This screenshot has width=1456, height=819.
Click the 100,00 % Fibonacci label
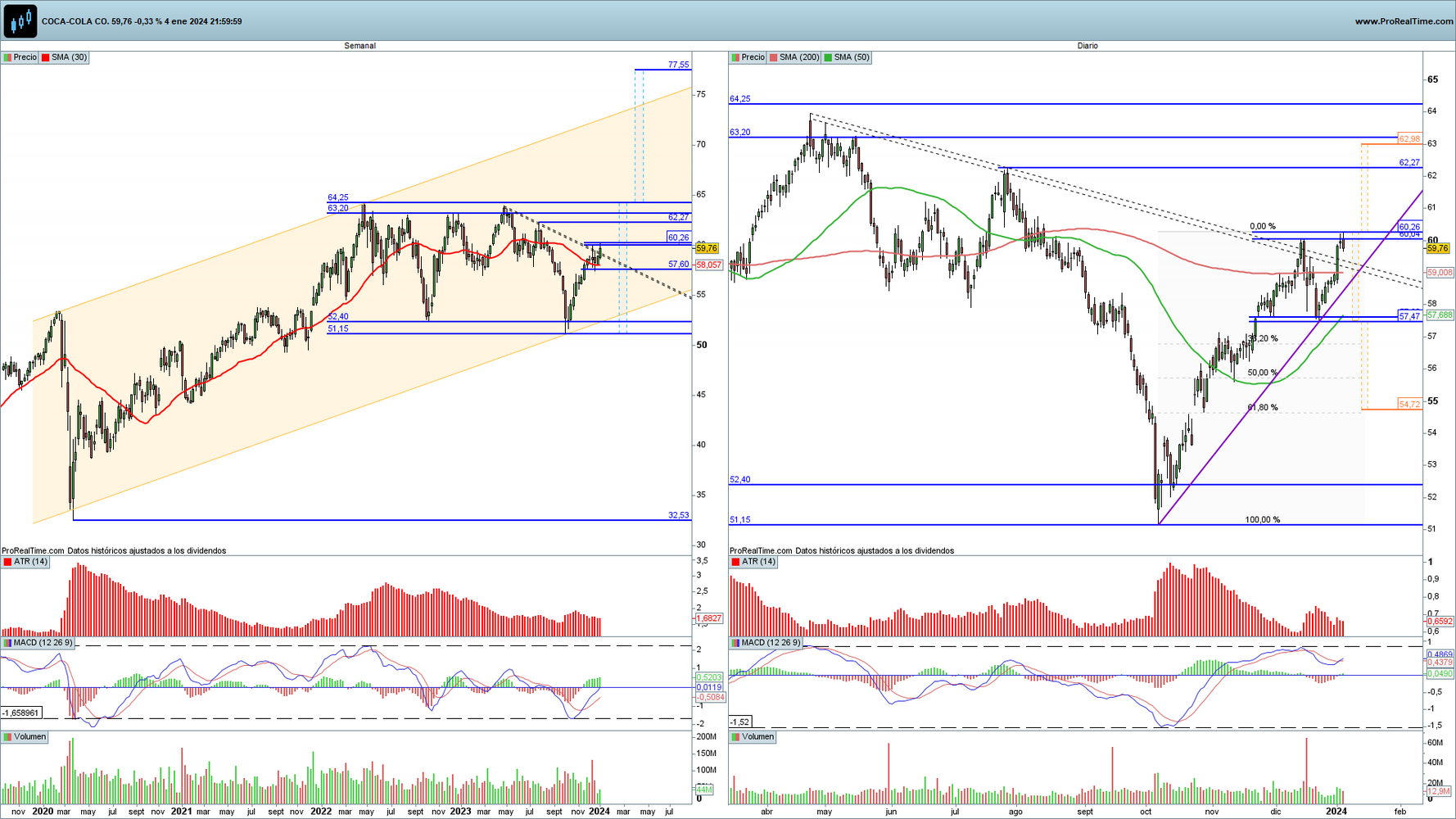[x=1262, y=519]
